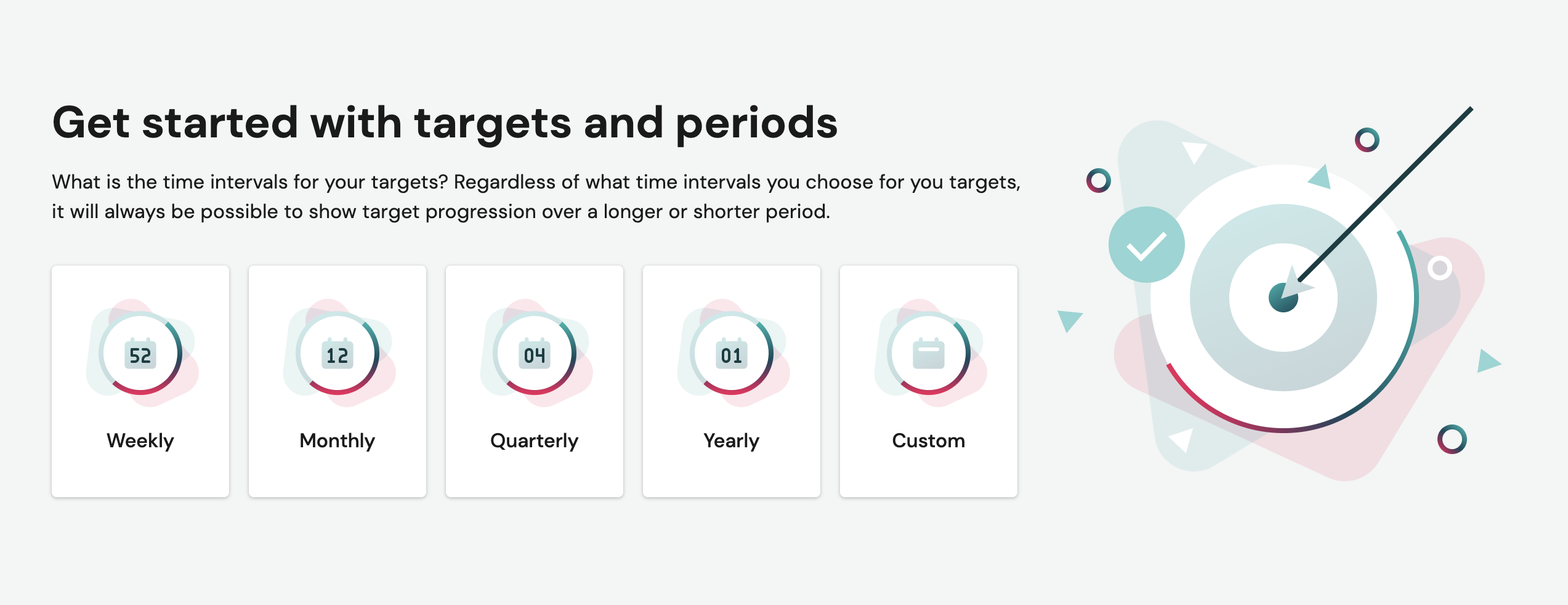This screenshot has width=1568, height=605.
Task: Select the Quarterly period label
Action: point(535,441)
